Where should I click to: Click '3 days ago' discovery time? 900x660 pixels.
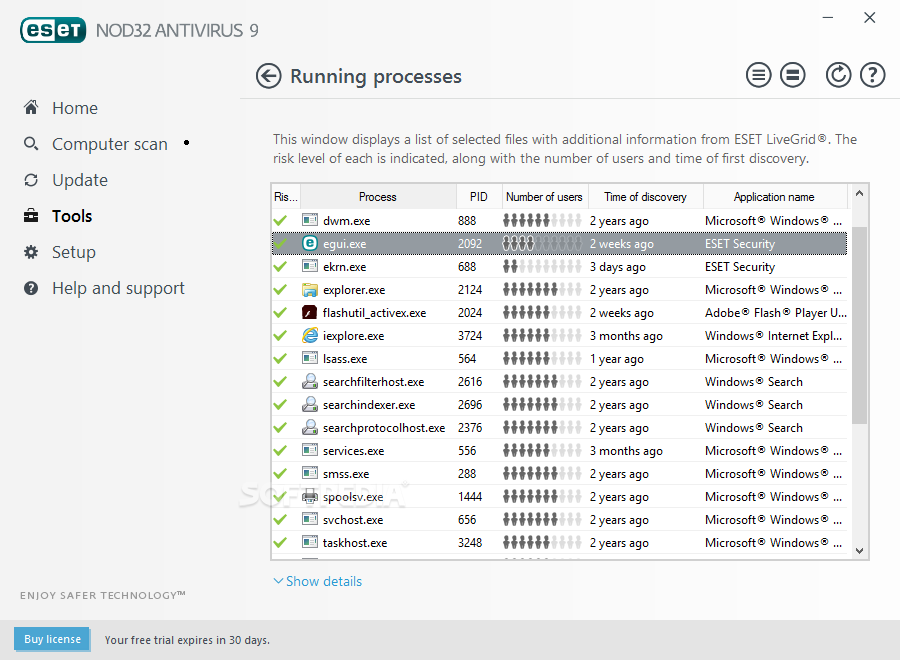[618, 267]
